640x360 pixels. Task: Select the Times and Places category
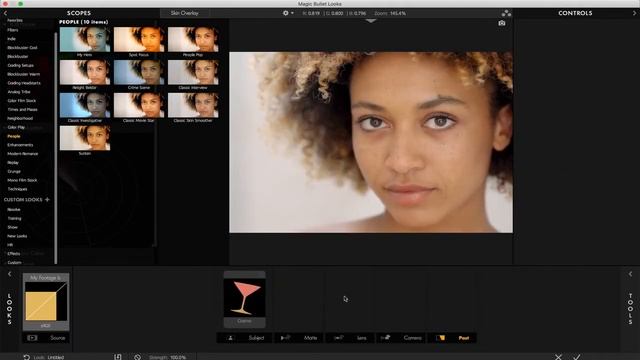click(x=22, y=109)
